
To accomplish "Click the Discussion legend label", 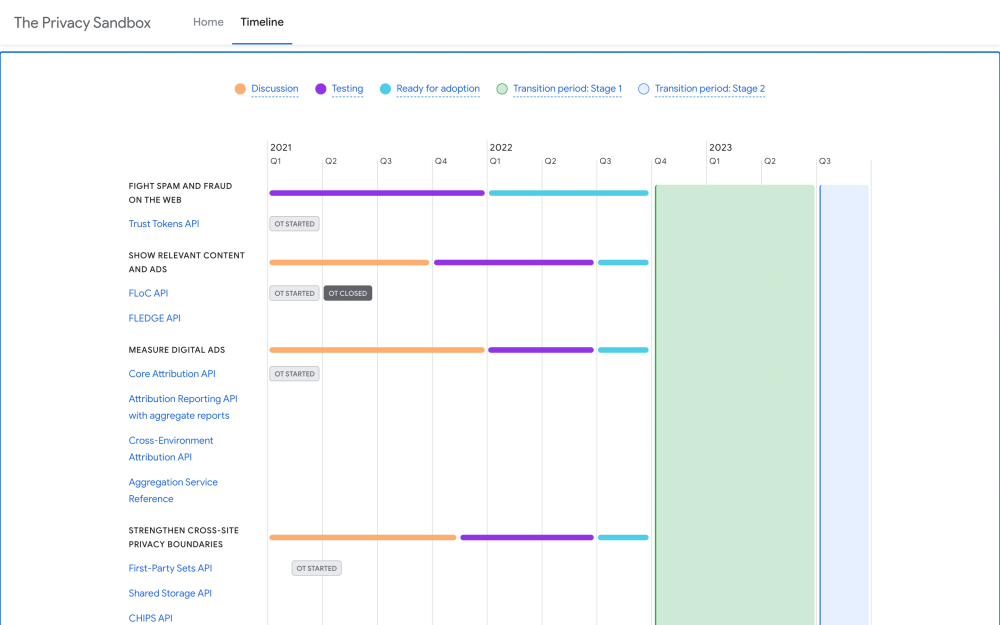I will click(275, 89).
